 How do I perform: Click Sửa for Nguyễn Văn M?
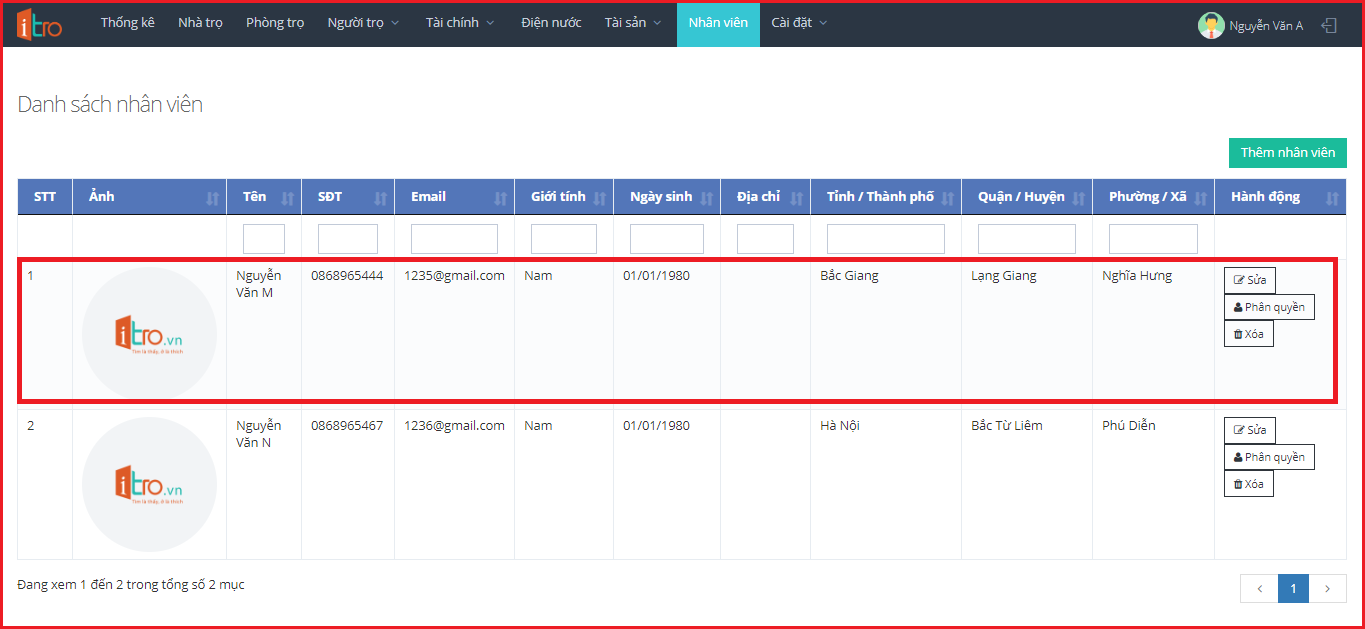click(1249, 281)
